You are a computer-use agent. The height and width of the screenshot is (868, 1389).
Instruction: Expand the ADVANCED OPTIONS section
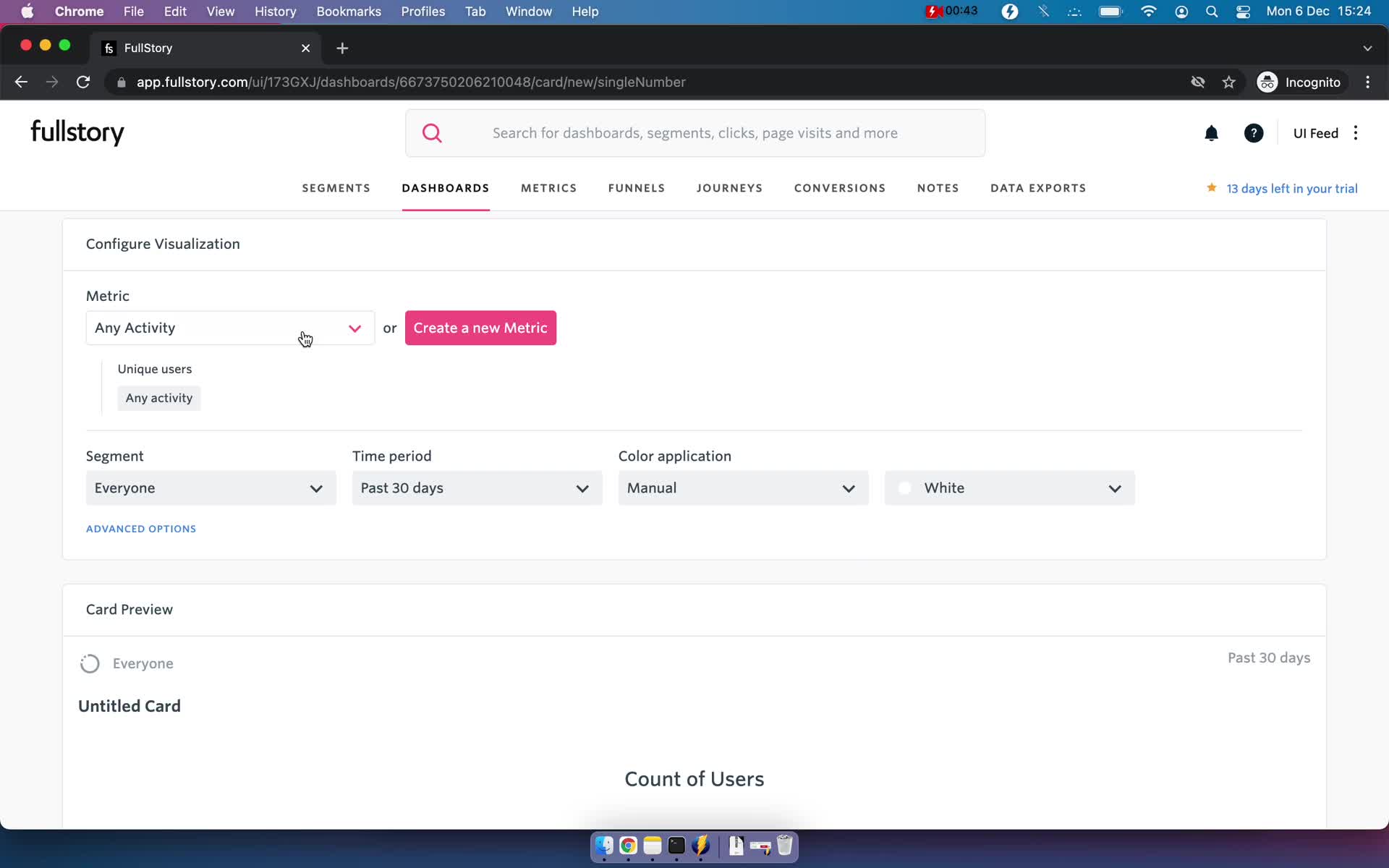141,528
